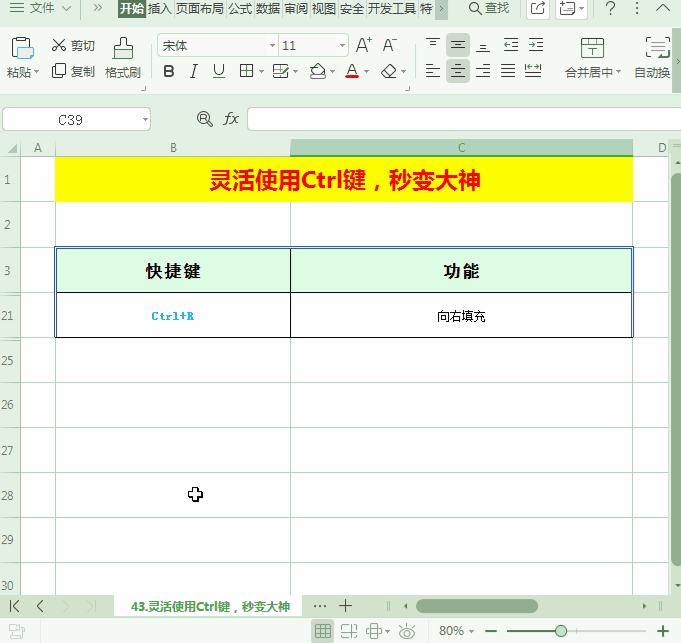The width and height of the screenshot is (681, 643).
Task: Switch to the 审阅 Review tab
Action: 296,9
